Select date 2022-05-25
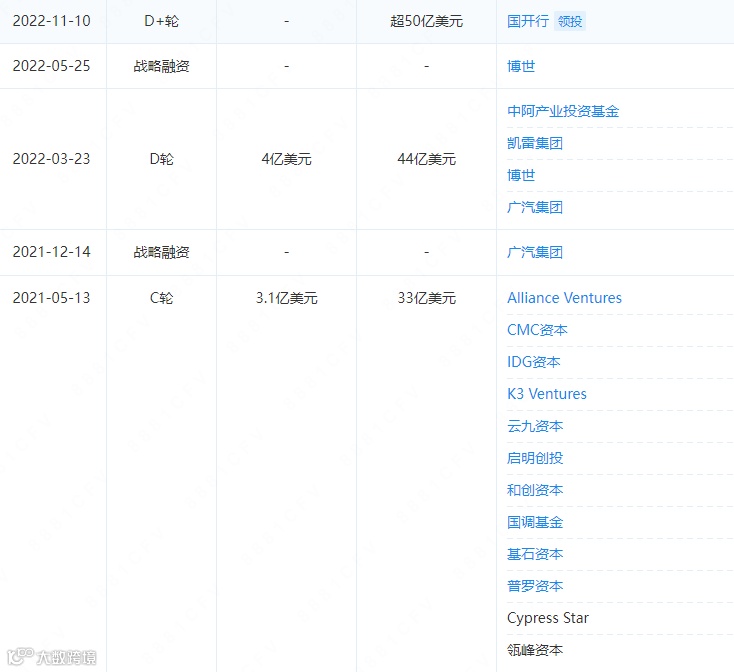 click(51, 66)
